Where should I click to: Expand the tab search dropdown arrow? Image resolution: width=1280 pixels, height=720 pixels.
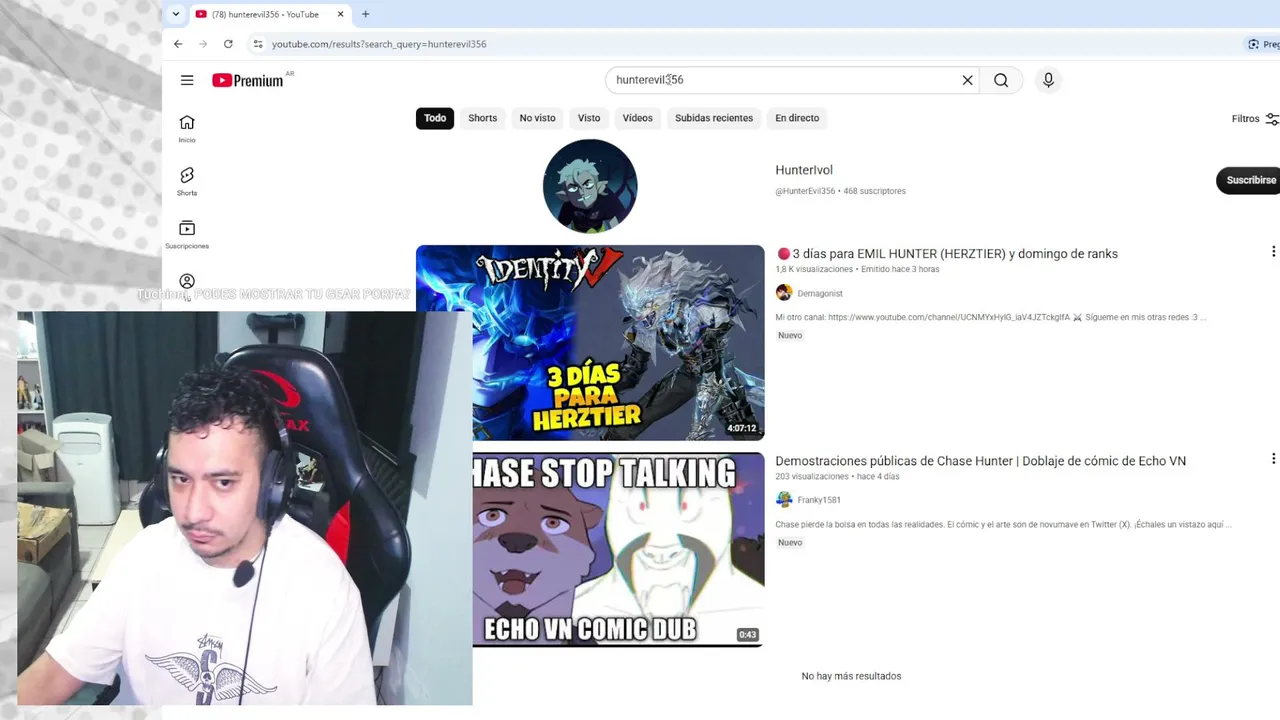click(176, 14)
